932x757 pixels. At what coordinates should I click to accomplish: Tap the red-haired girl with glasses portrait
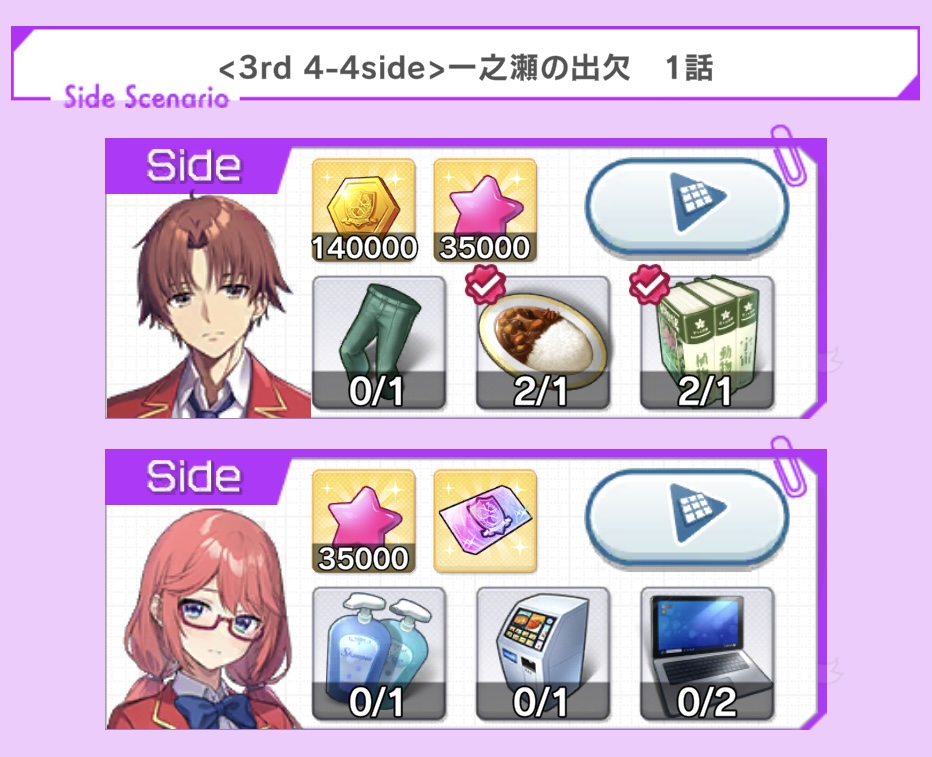(205, 618)
